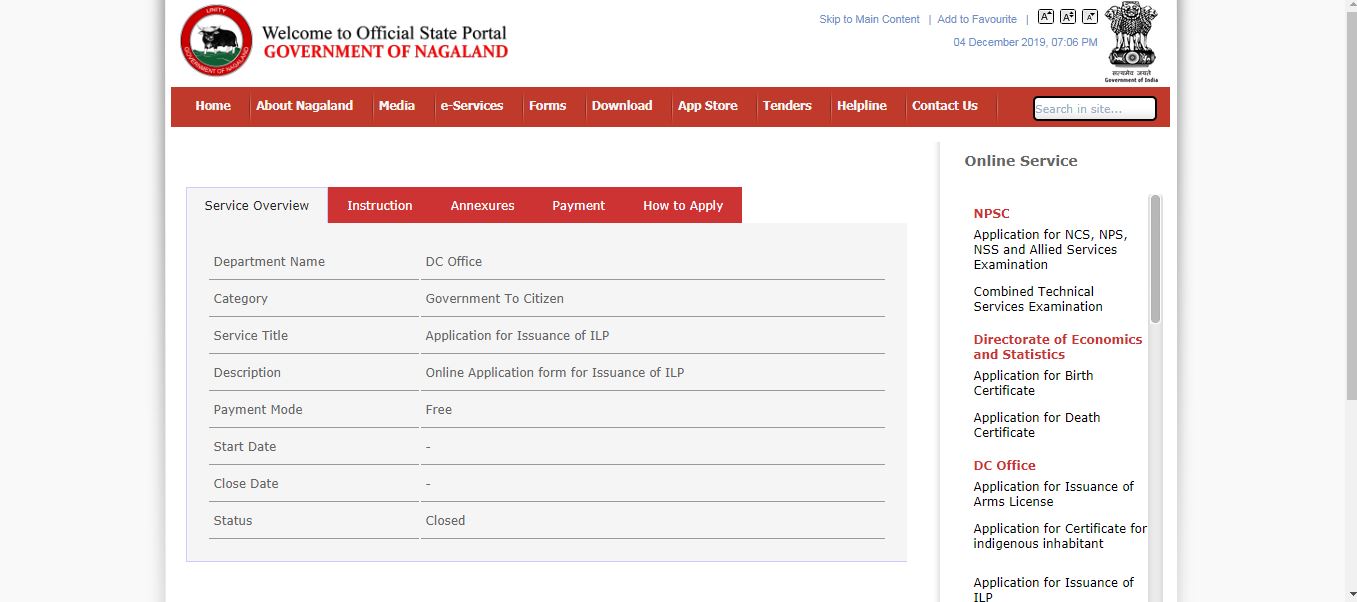Open Combined Technical Services Examination link

(x=1038, y=299)
